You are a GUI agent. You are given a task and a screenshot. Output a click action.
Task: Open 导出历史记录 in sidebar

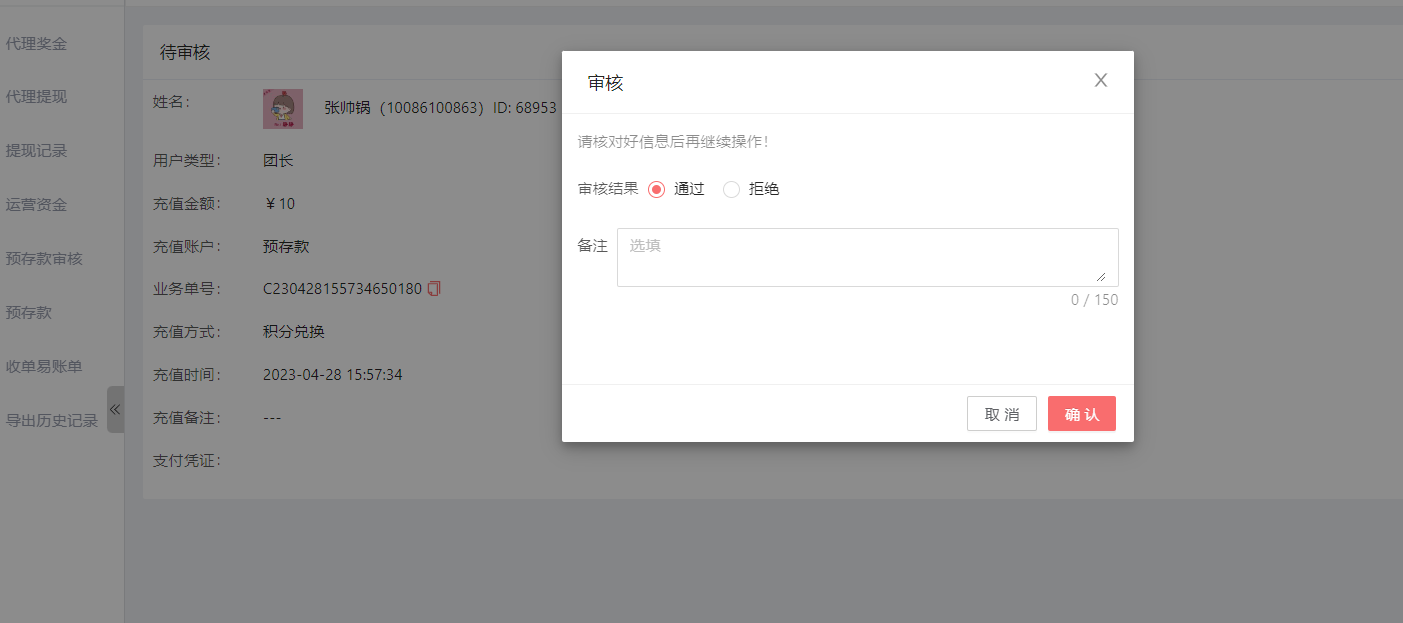[52, 421]
